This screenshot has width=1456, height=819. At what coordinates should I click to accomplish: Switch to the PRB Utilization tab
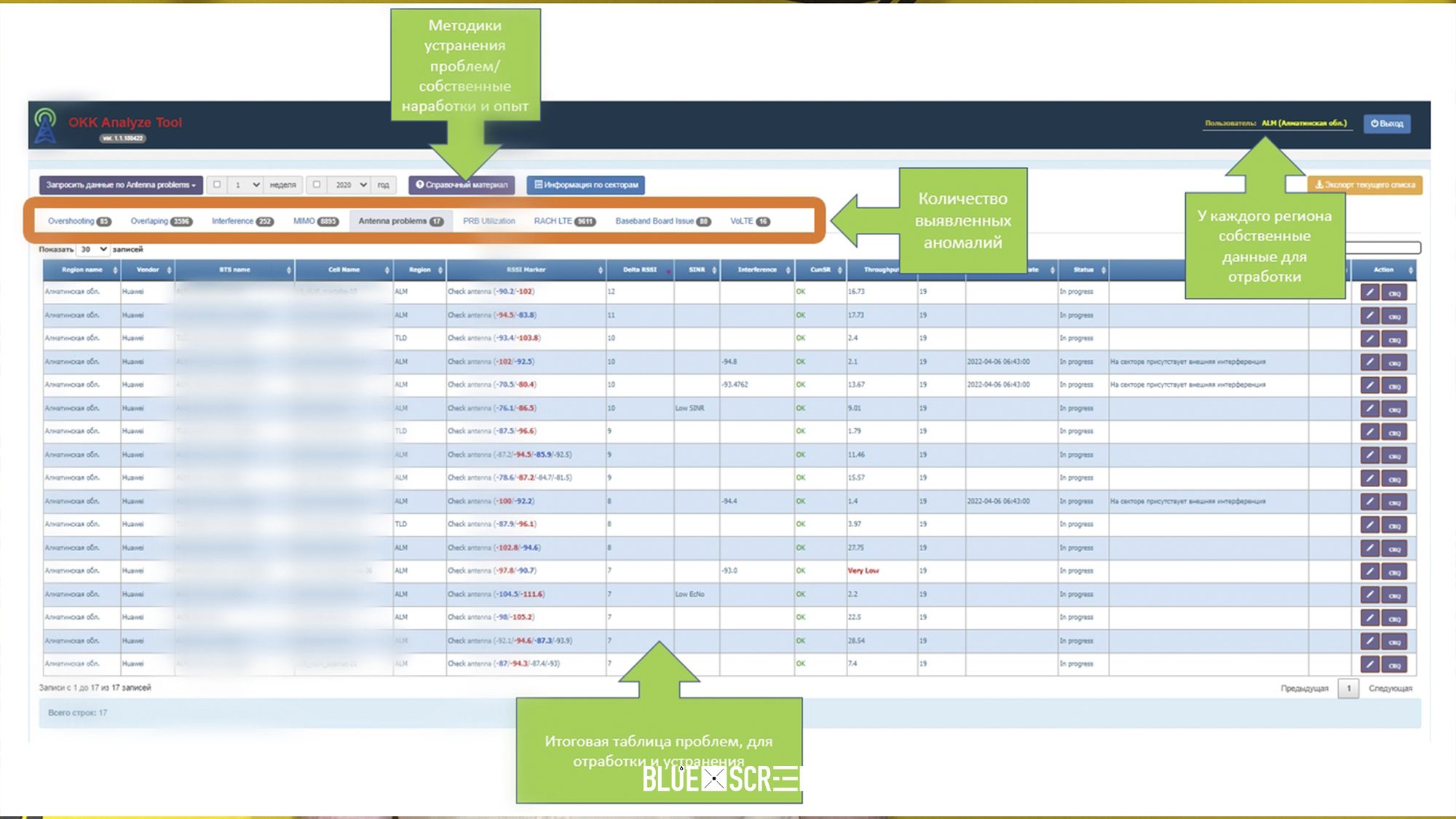[488, 221]
